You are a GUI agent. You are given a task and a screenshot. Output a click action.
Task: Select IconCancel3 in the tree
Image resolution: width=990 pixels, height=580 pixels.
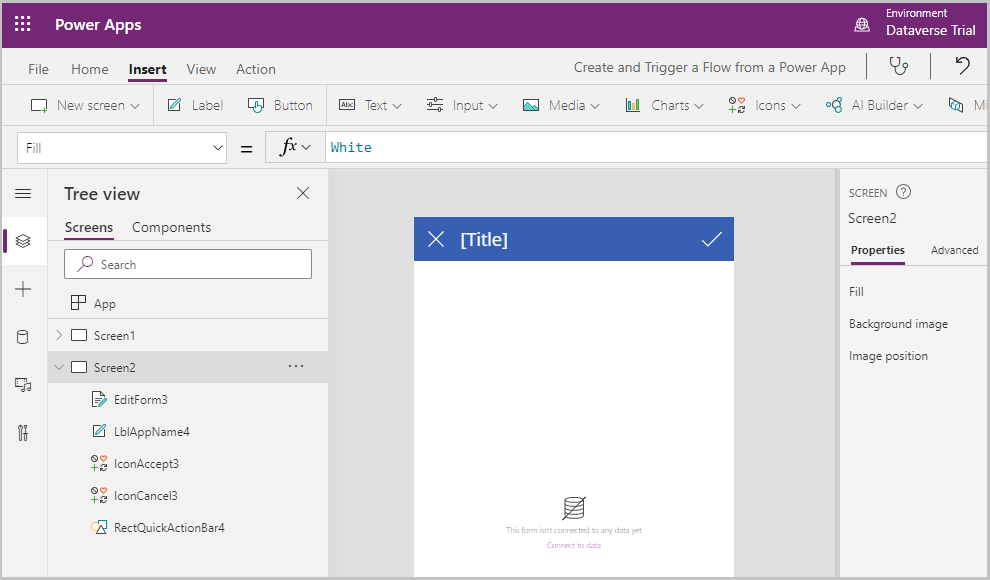tap(146, 496)
